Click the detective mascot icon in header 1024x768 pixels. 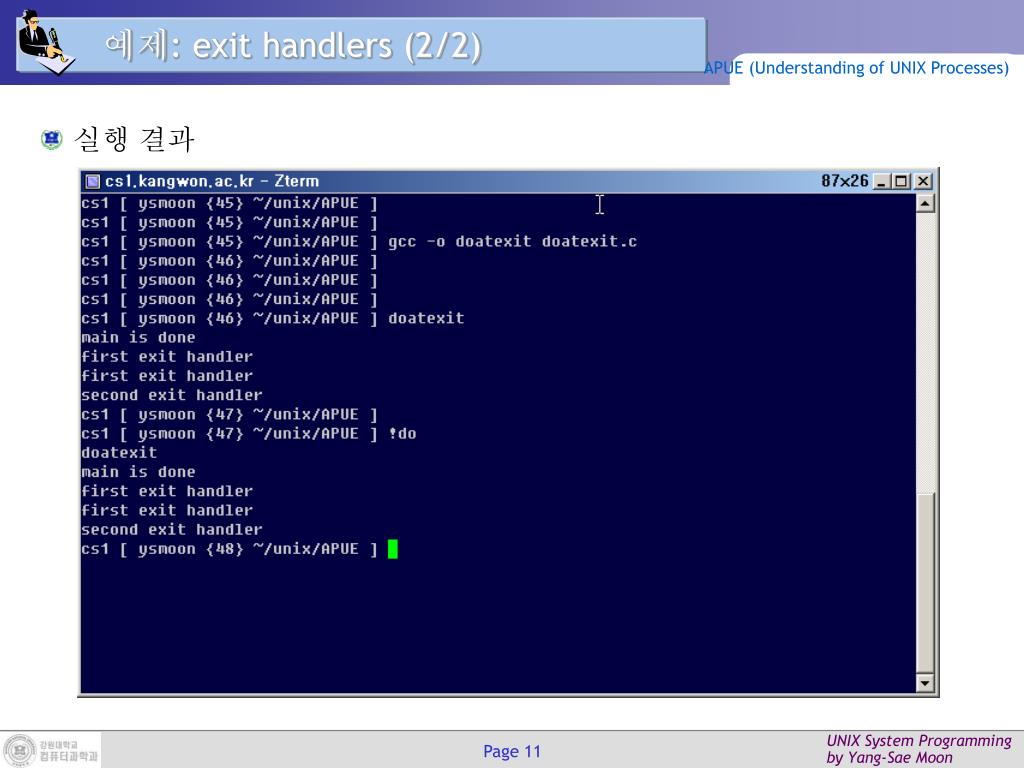point(46,42)
